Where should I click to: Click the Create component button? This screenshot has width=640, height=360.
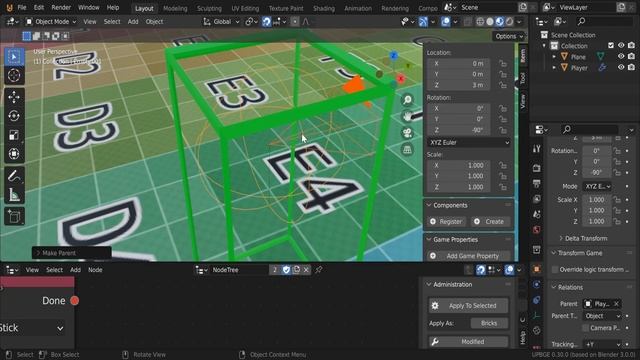pyautogui.click(x=490, y=222)
